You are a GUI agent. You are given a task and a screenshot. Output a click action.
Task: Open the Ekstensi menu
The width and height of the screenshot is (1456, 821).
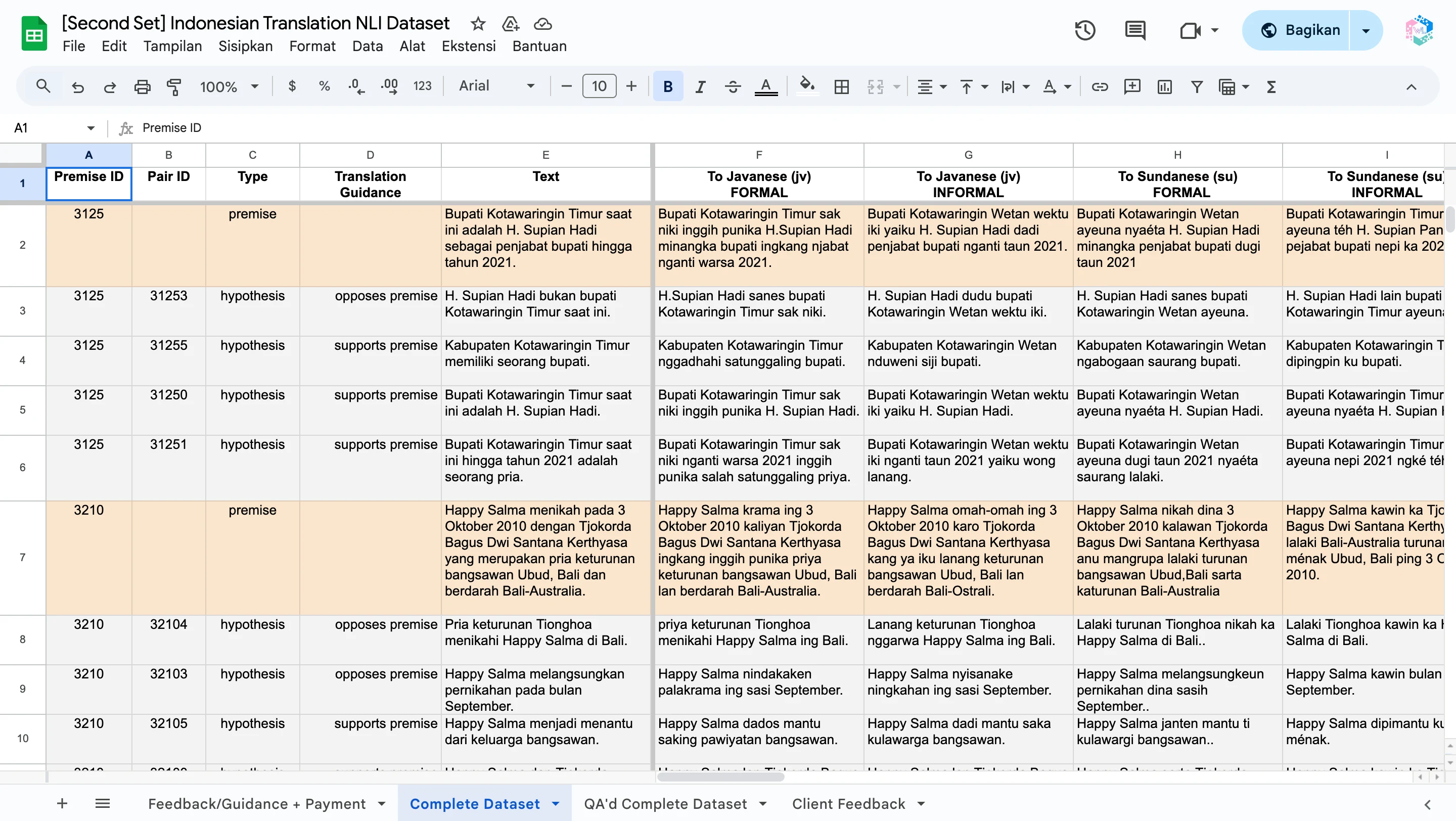(468, 47)
